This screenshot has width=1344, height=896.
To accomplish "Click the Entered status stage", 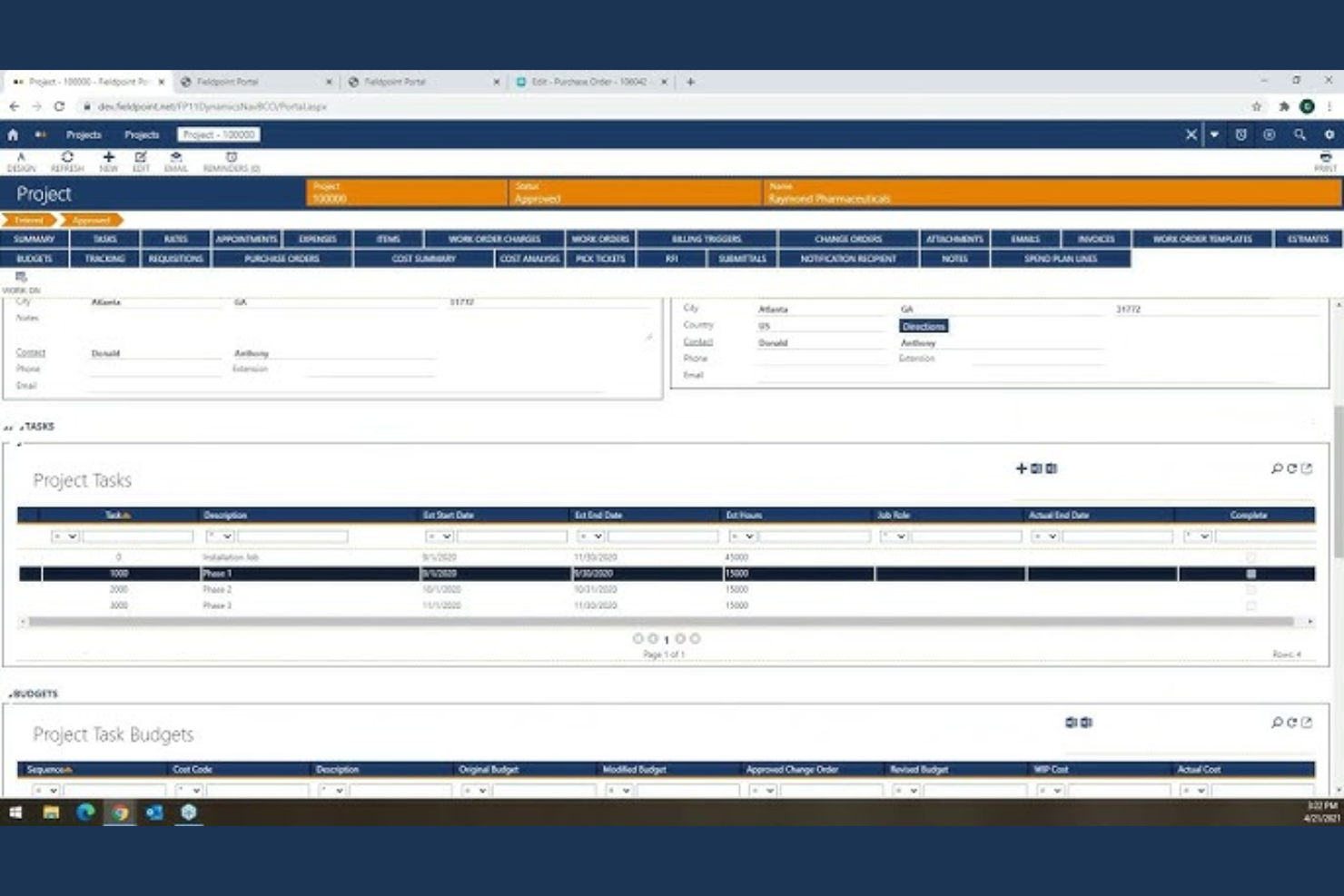I will tap(29, 221).
